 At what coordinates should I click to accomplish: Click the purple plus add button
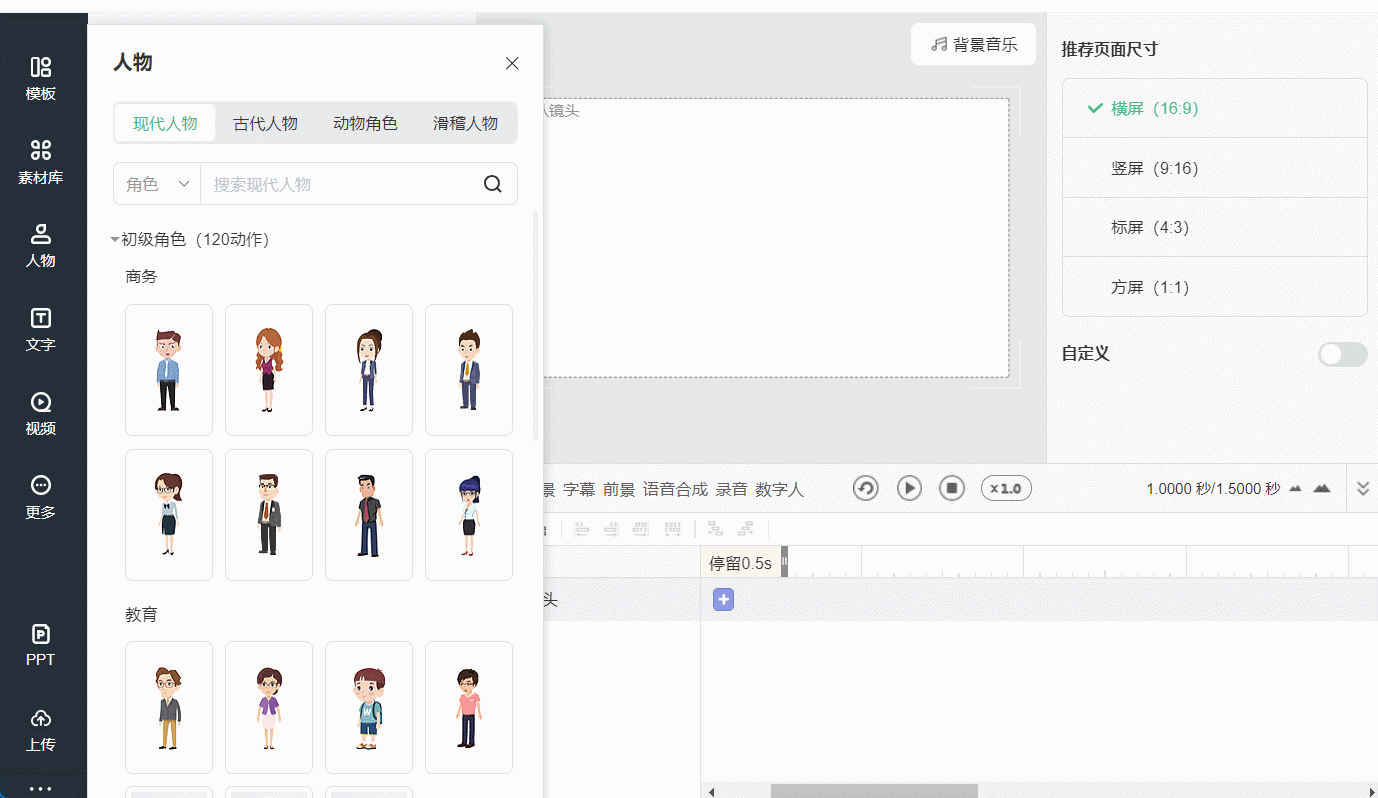point(724,600)
